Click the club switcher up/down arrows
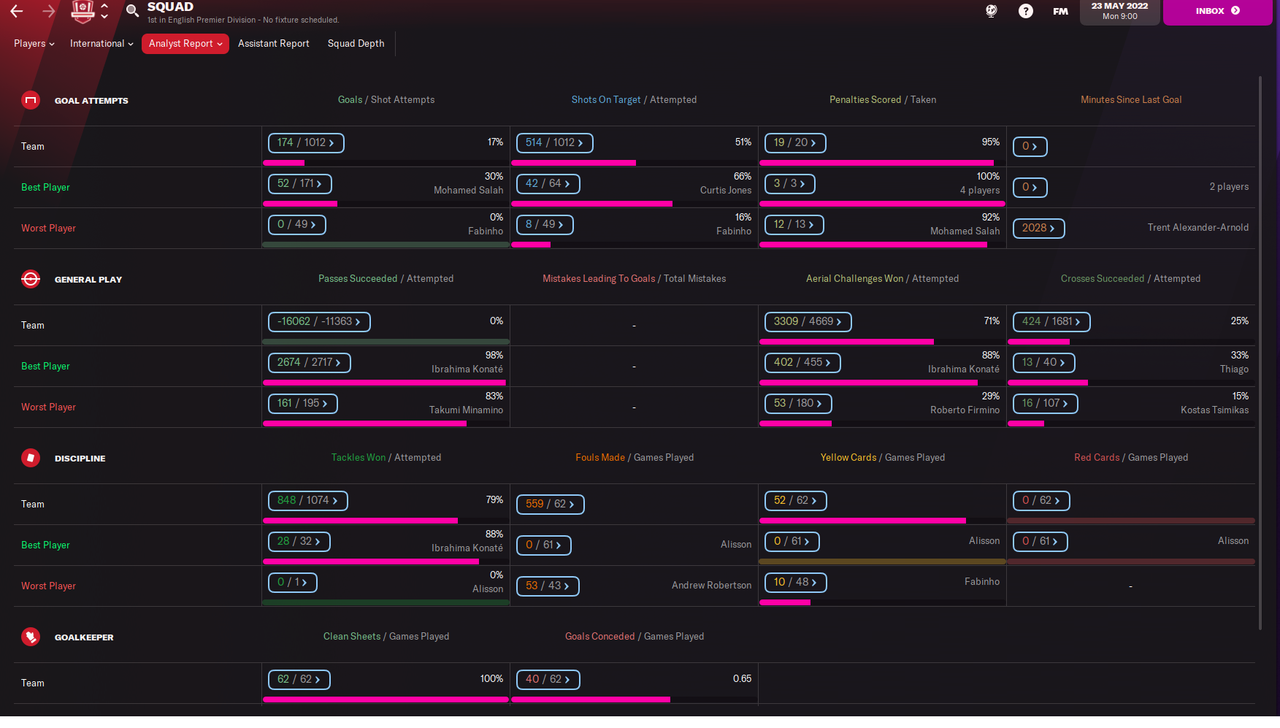This screenshot has height=728, width=1280. (105, 11)
